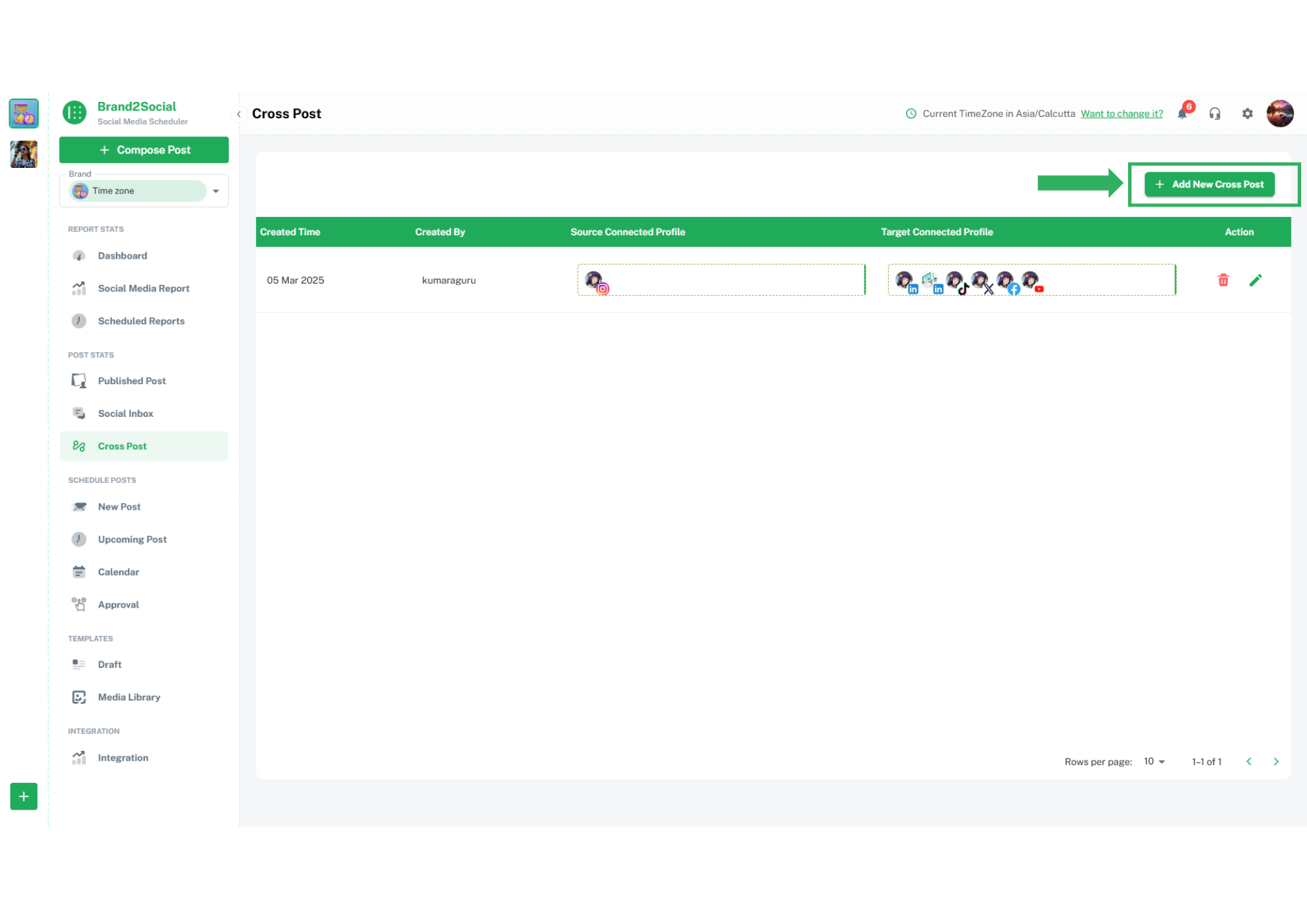Open settings gear in top bar
Viewport: 1307px width, 924px height.
tap(1247, 114)
